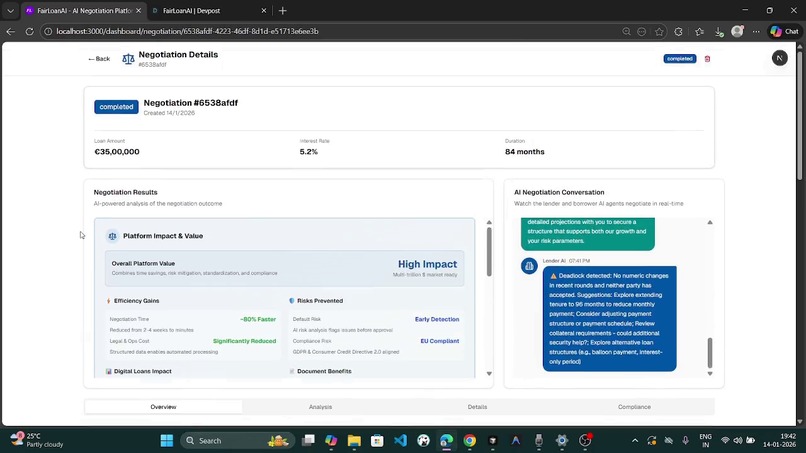Click the High Impact value text
This screenshot has height=453, width=806.
click(427, 264)
